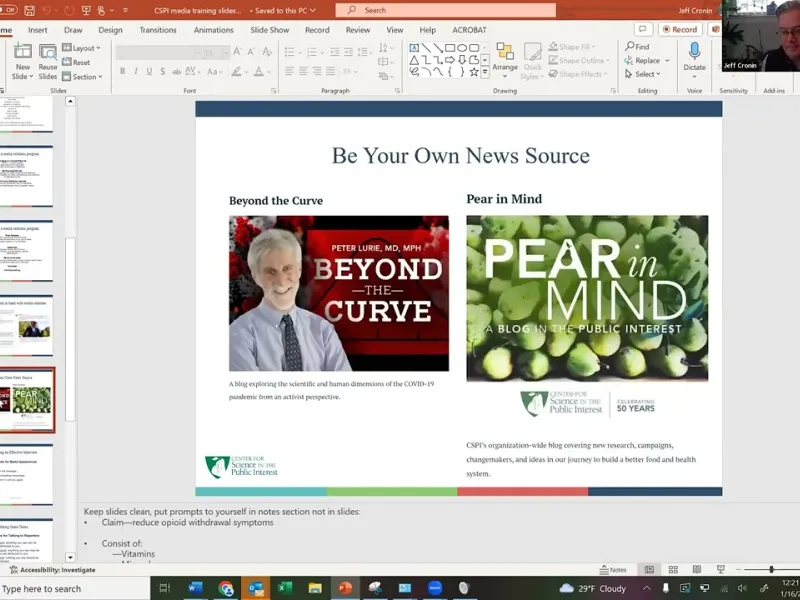The width and height of the screenshot is (800, 600).
Task: Start Slide Show from status bar
Action: (721, 569)
